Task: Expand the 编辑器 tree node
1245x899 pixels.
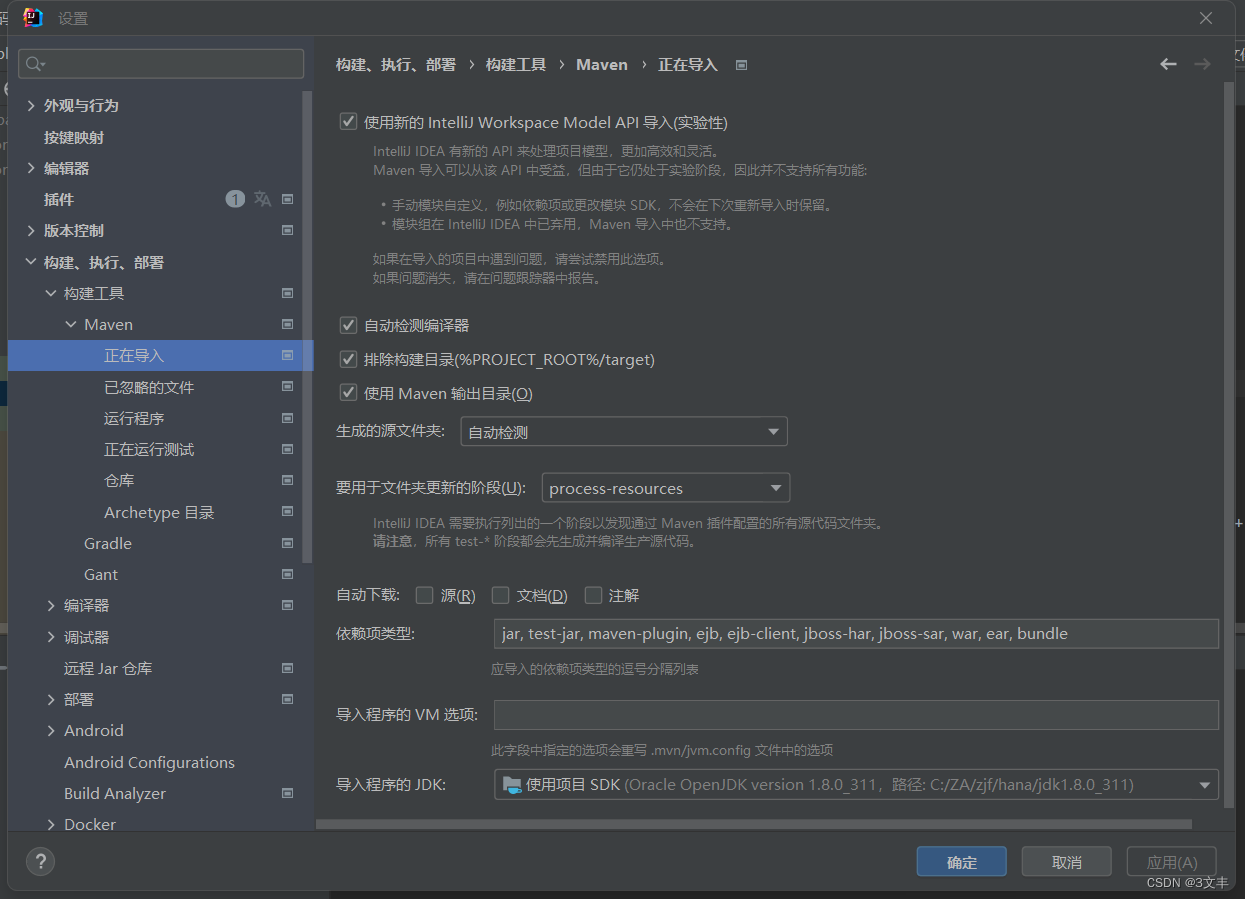Action: pyautogui.click(x=31, y=168)
